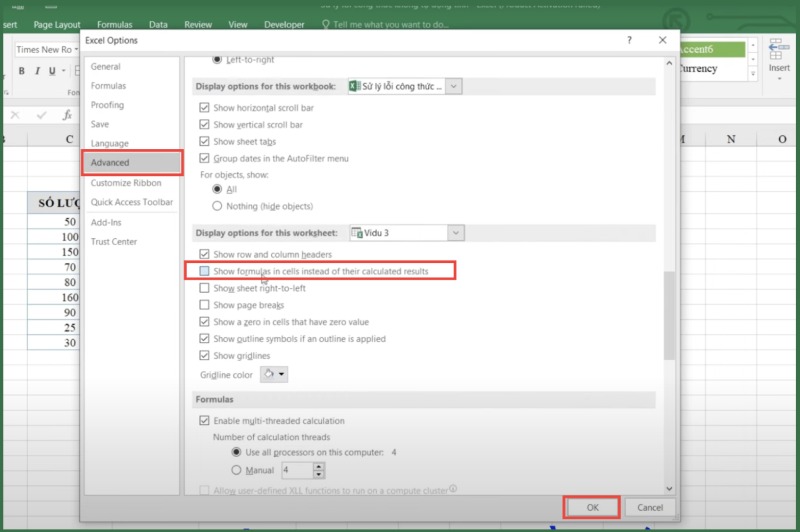Select Quick Access Toolbar in options sidebar
The image size is (800, 532).
point(132,202)
